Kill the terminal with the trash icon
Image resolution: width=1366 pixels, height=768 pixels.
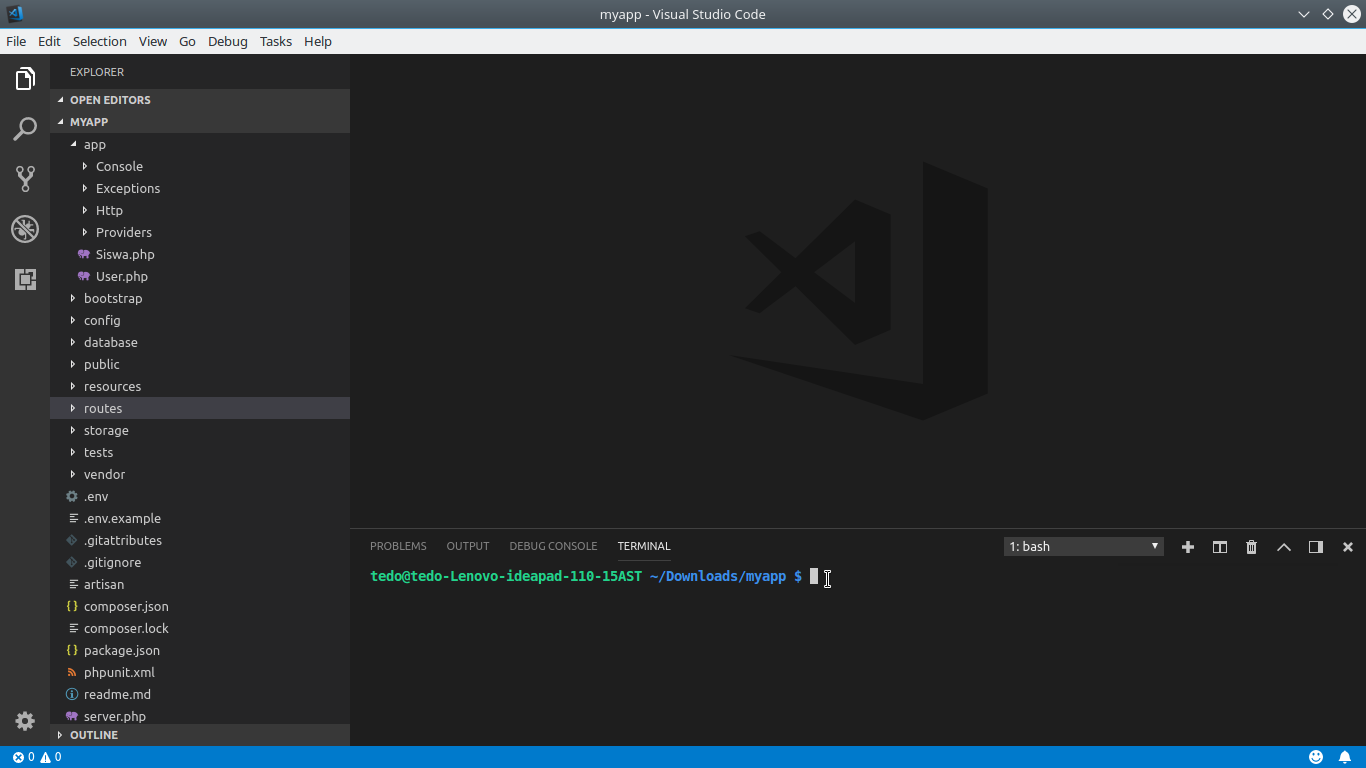tap(1252, 547)
